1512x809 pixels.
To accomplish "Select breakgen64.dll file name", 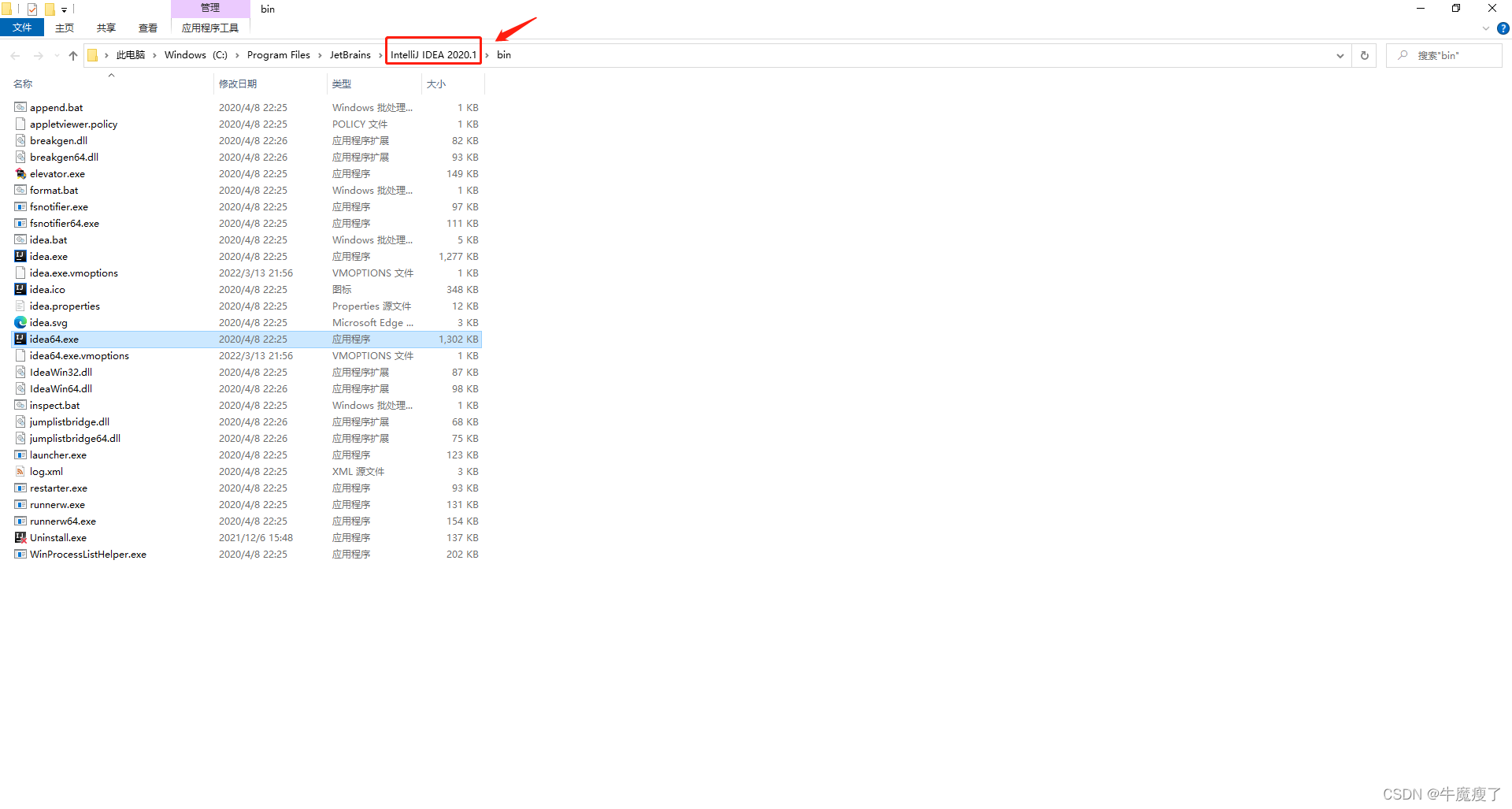I will (x=65, y=157).
